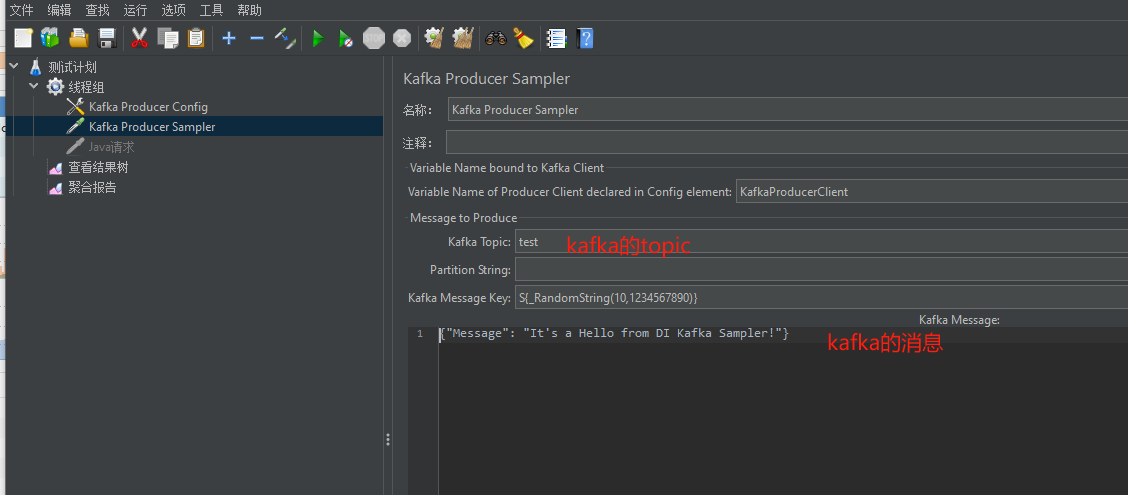The width and height of the screenshot is (1128, 495).
Task: Click the Stop test icon
Action: (x=374, y=38)
